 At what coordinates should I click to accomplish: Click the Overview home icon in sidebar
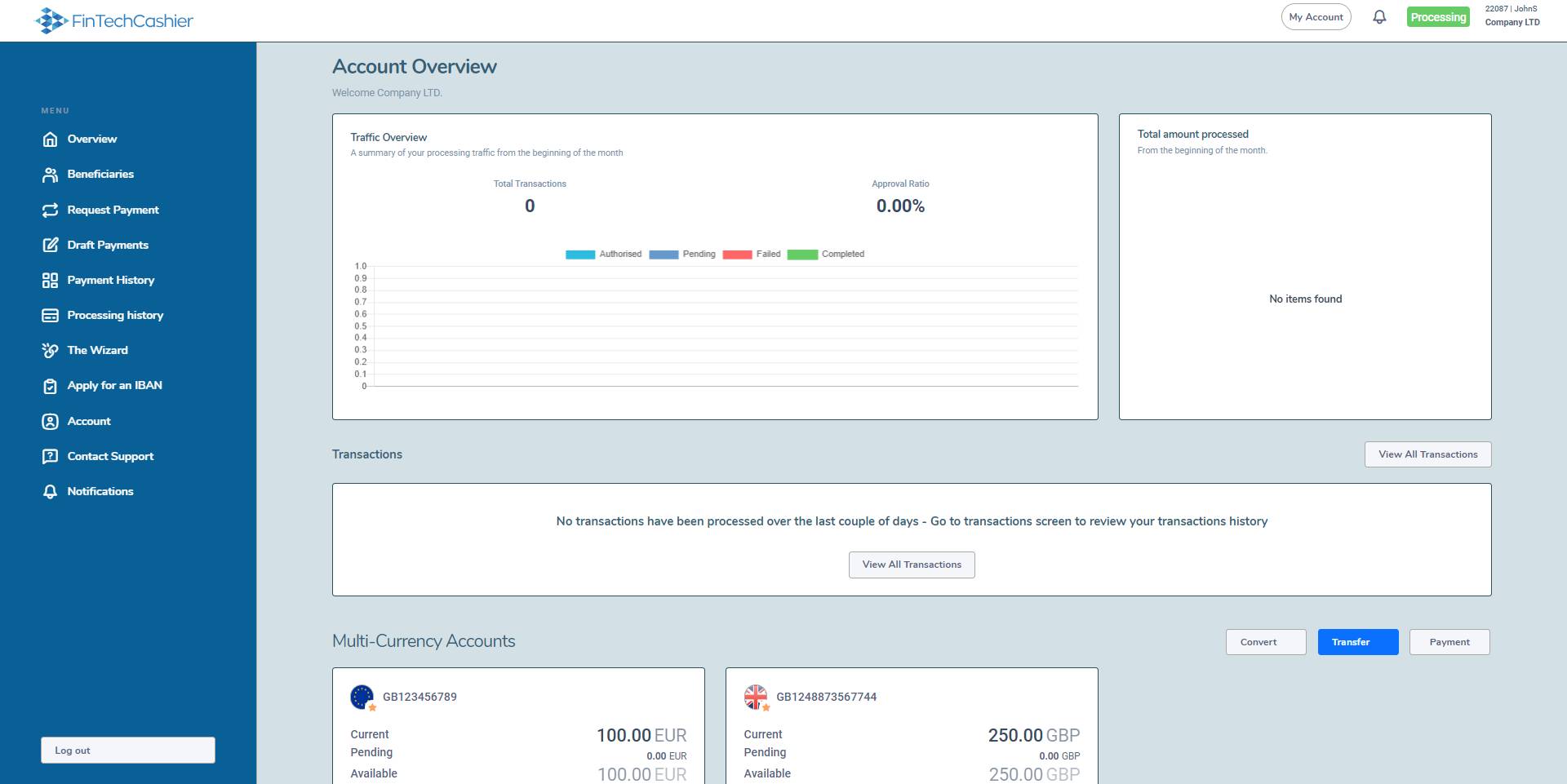[50, 140]
